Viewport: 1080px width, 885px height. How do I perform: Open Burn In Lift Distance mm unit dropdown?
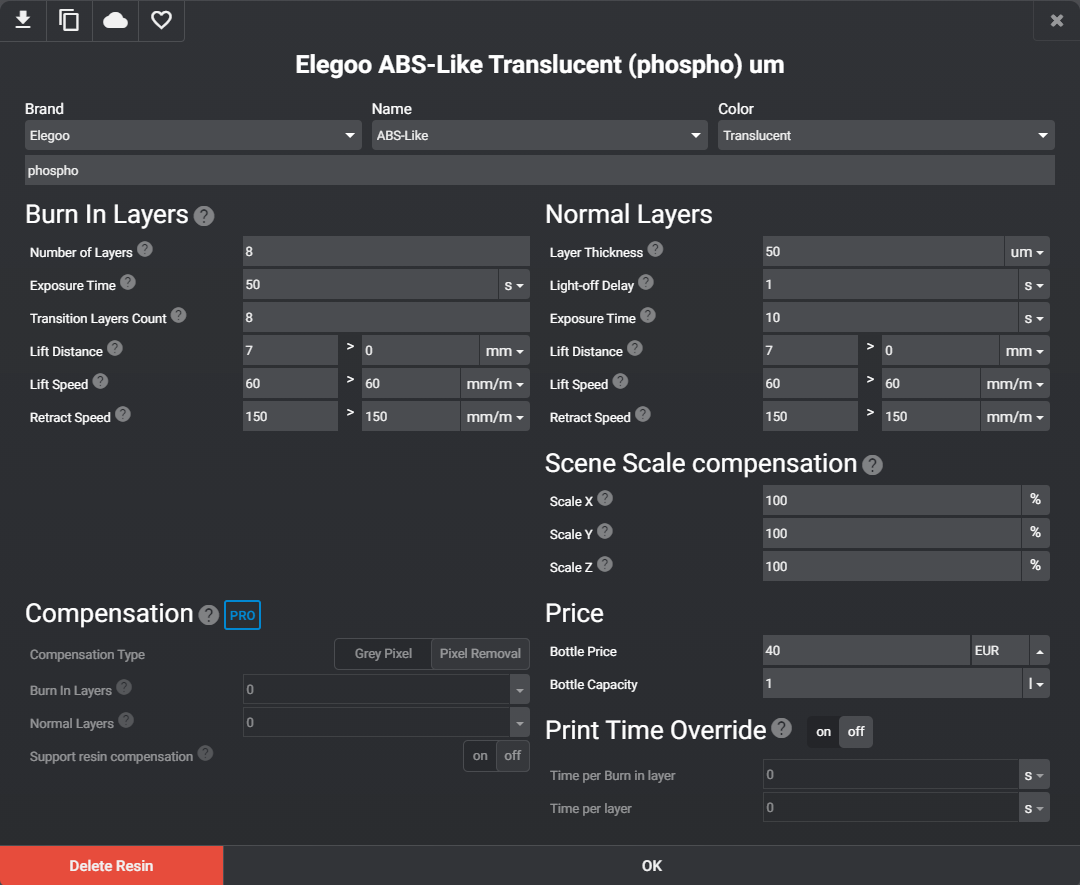click(504, 351)
